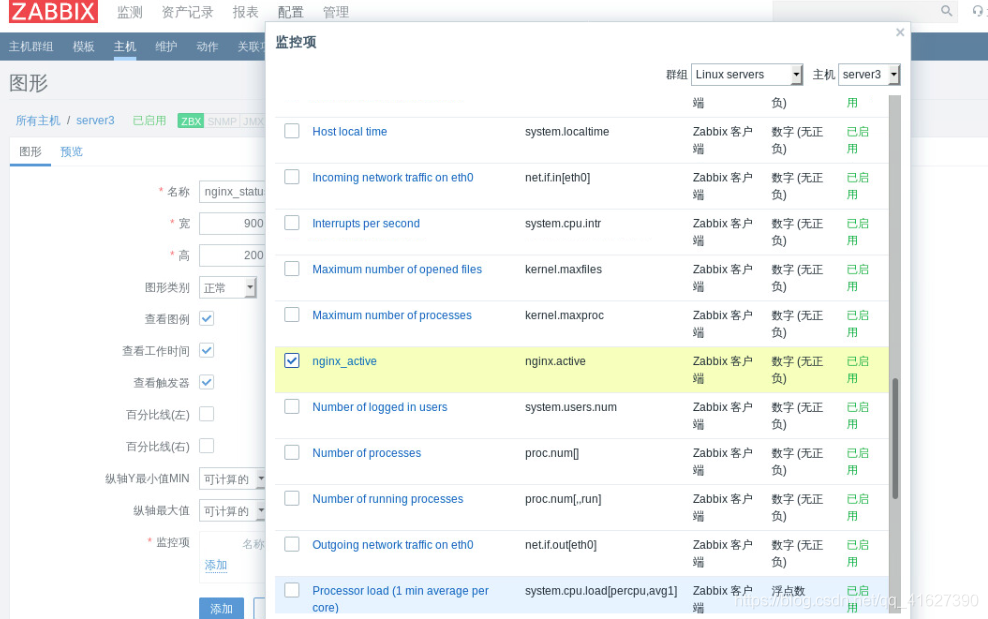The image size is (988, 619).
Task: Open the 群组 Linux servers dropdown
Action: (747, 74)
